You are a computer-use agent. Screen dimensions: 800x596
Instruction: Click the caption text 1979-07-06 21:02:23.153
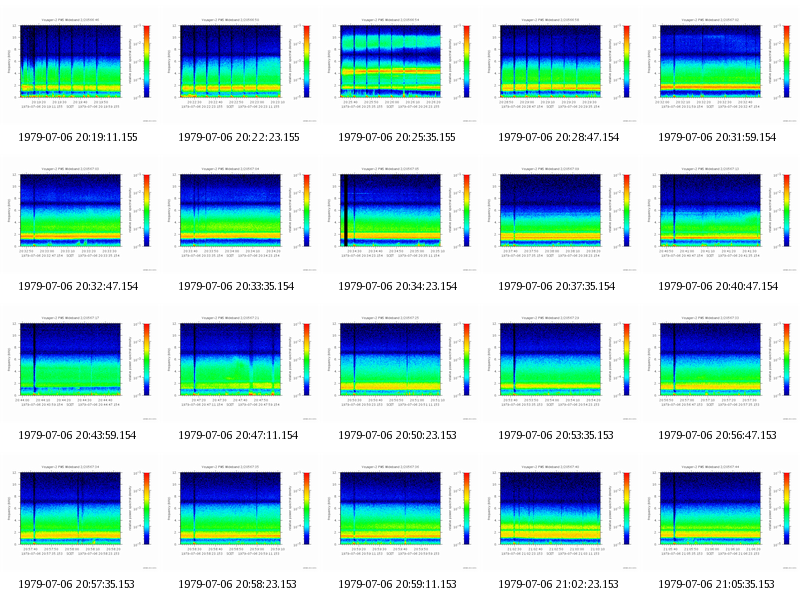coord(558,584)
